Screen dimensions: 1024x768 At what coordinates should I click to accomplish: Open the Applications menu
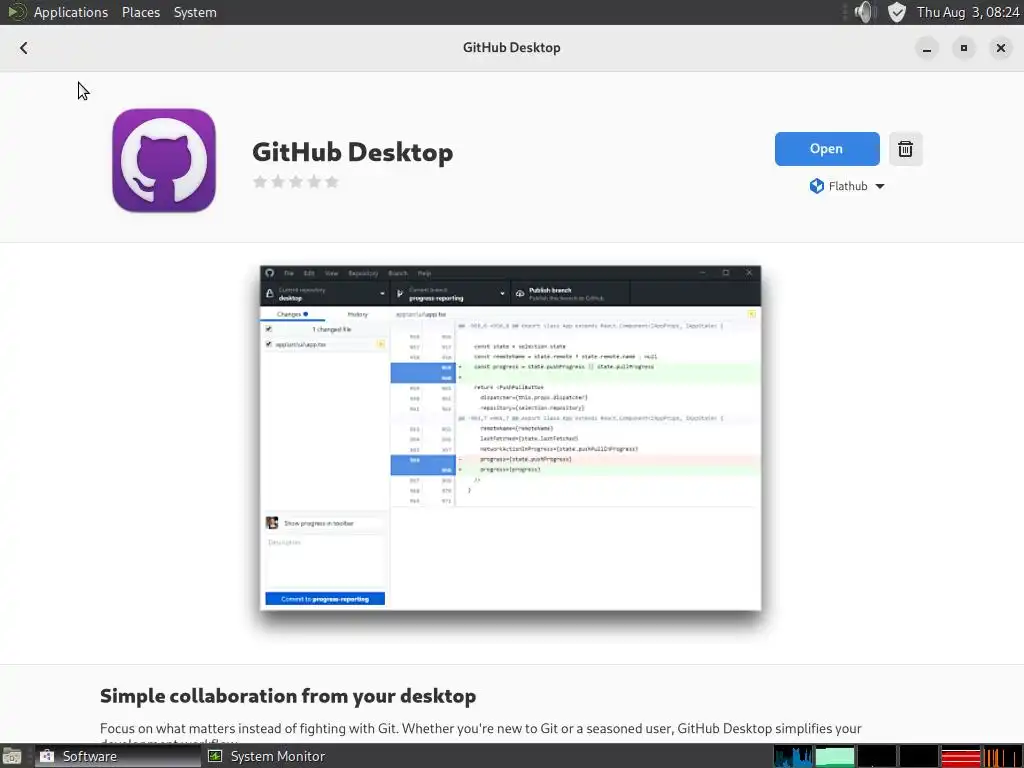coord(71,12)
